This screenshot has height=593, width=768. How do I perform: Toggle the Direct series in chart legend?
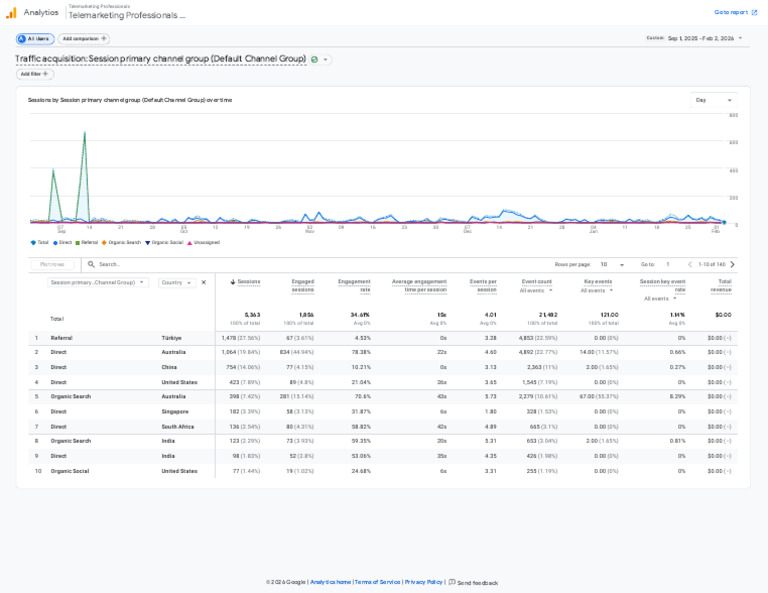point(62,242)
